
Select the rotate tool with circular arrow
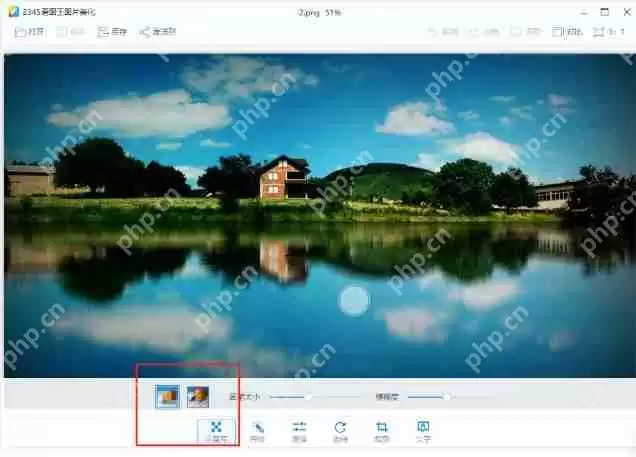[340, 432]
